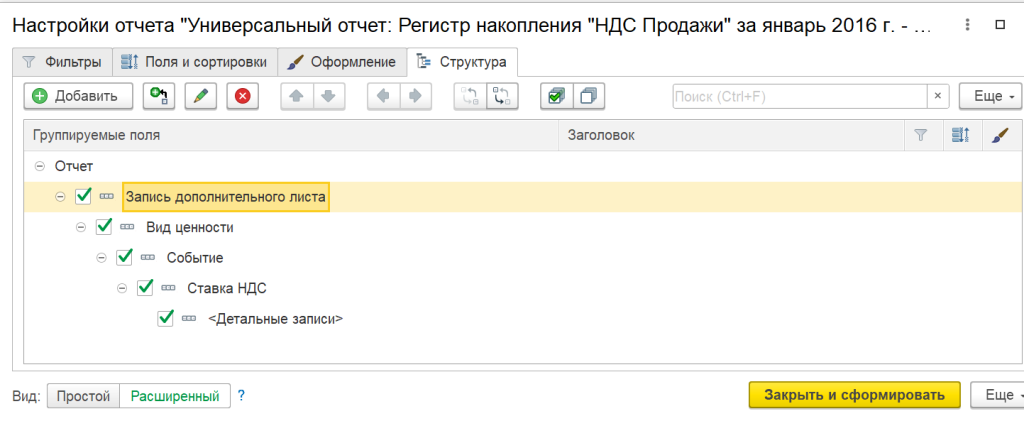The image size is (1024, 421).
Task: Maximize the settings window
Action: pyautogui.click(x=999, y=25)
